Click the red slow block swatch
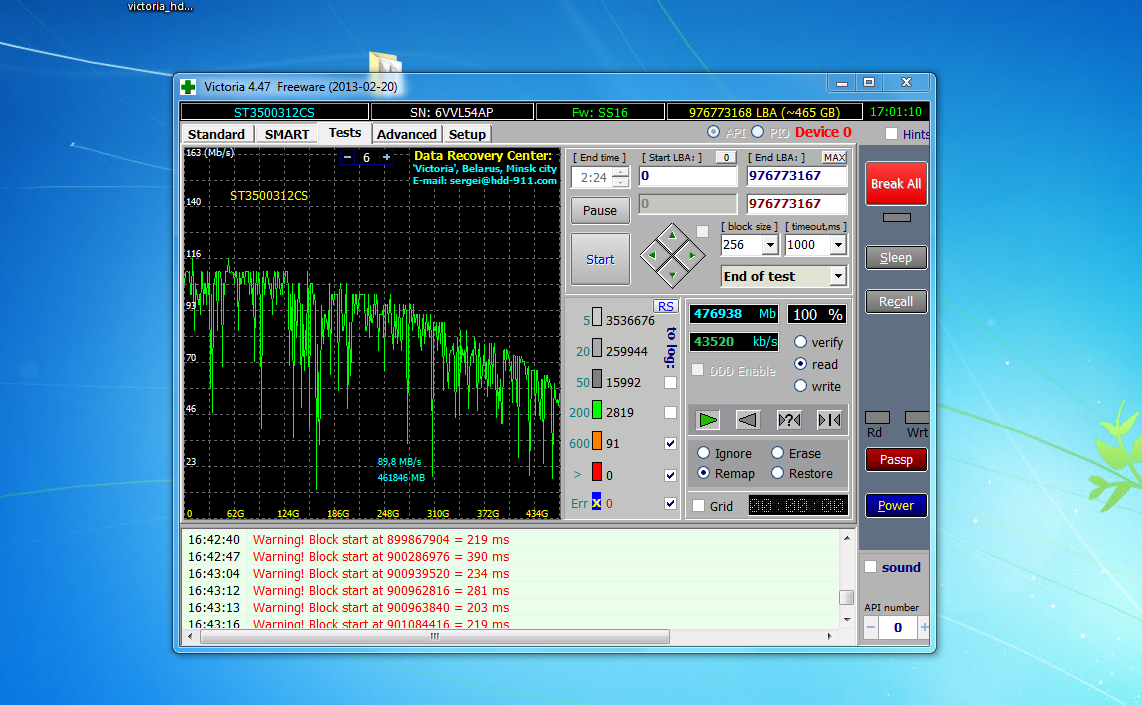Screen dimensions: 1142x705 pyautogui.click(x=596, y=473)
